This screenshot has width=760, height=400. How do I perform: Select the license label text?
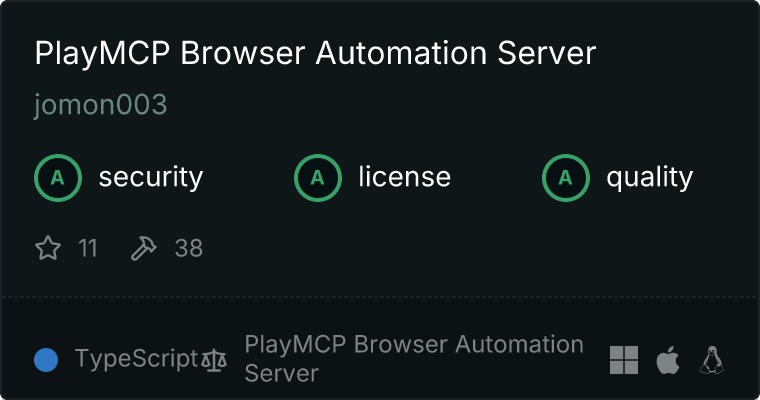click(404, 178)
